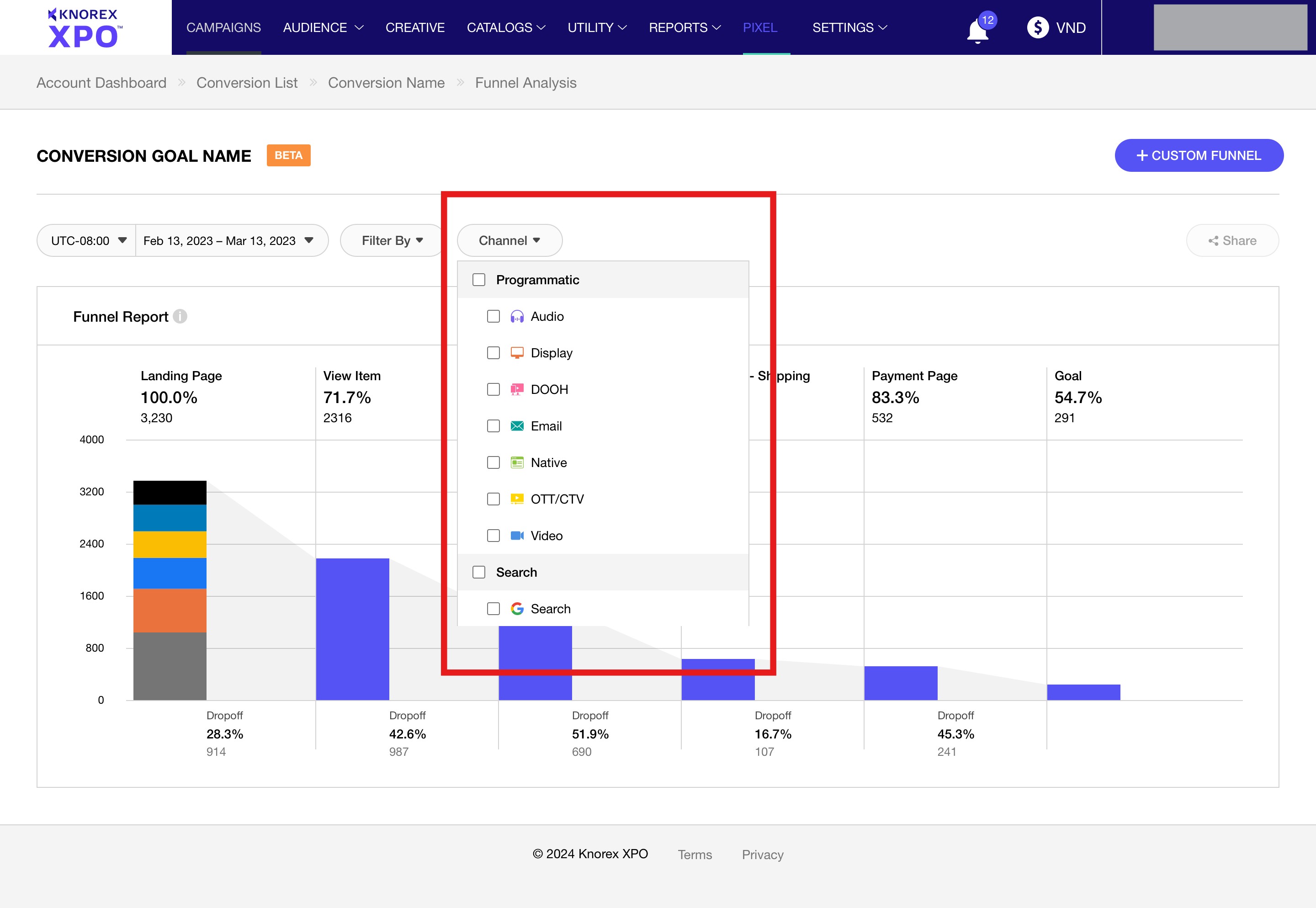Click the Conversion List breadcrumb

(247, 83)
